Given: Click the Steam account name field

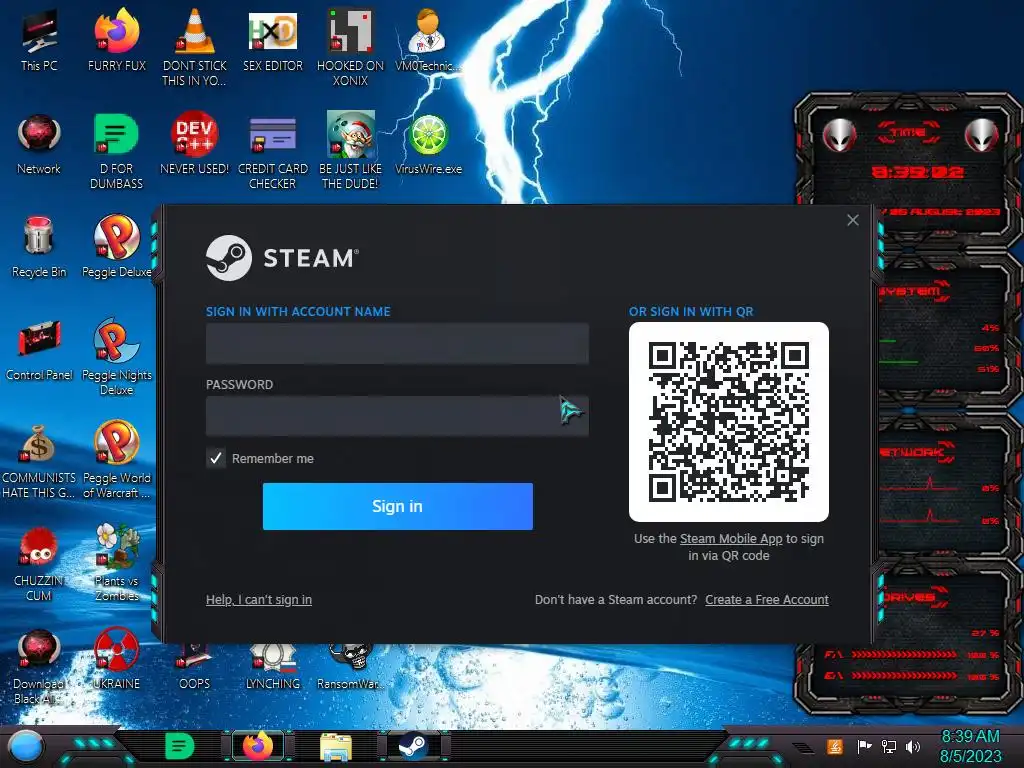Looking at the screenshot, I should coord(397,344).
